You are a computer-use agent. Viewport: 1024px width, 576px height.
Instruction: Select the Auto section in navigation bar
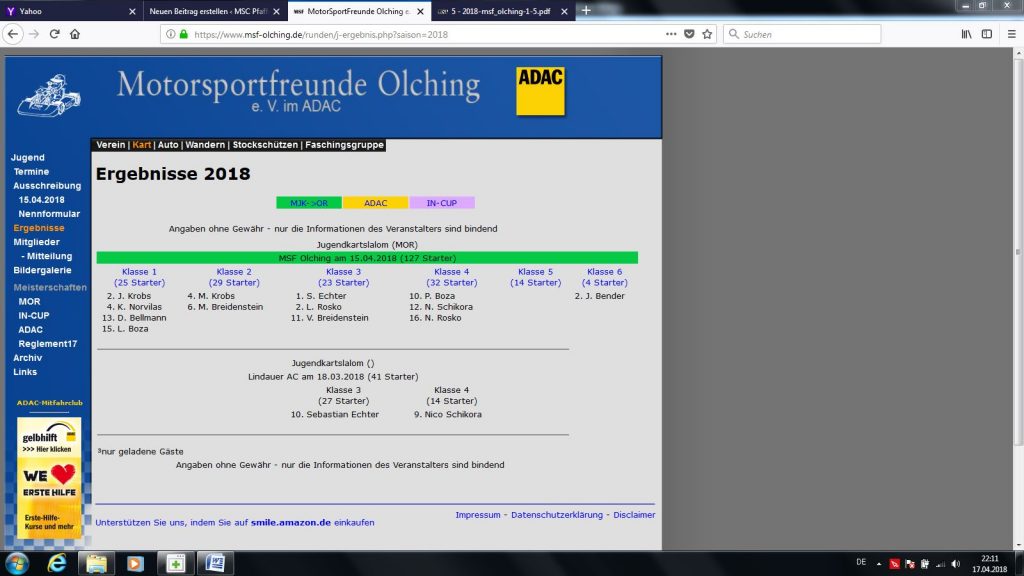pyautogui.click(x=168, y=145)
